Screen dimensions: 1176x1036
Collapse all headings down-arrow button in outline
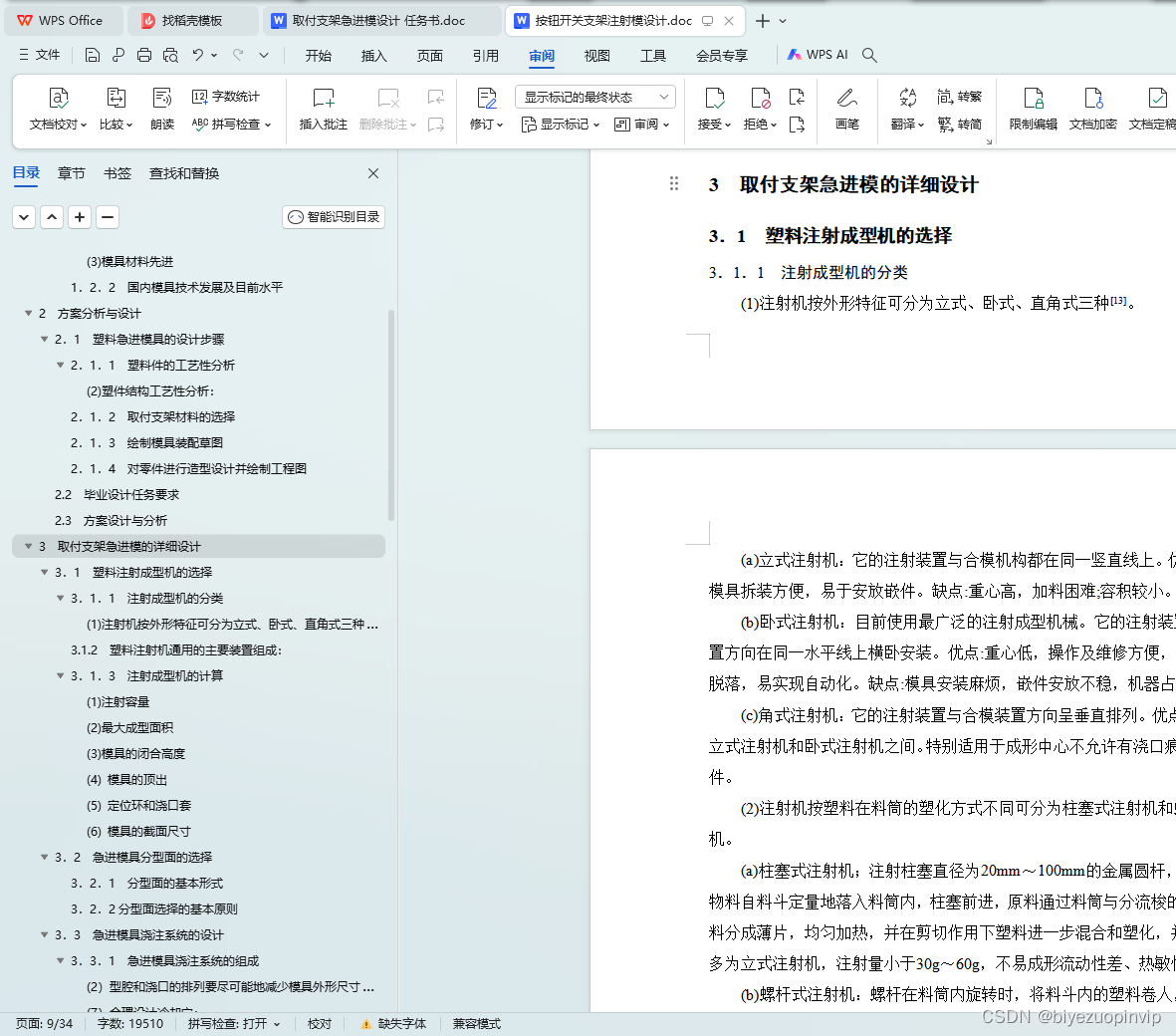(24, 217)
